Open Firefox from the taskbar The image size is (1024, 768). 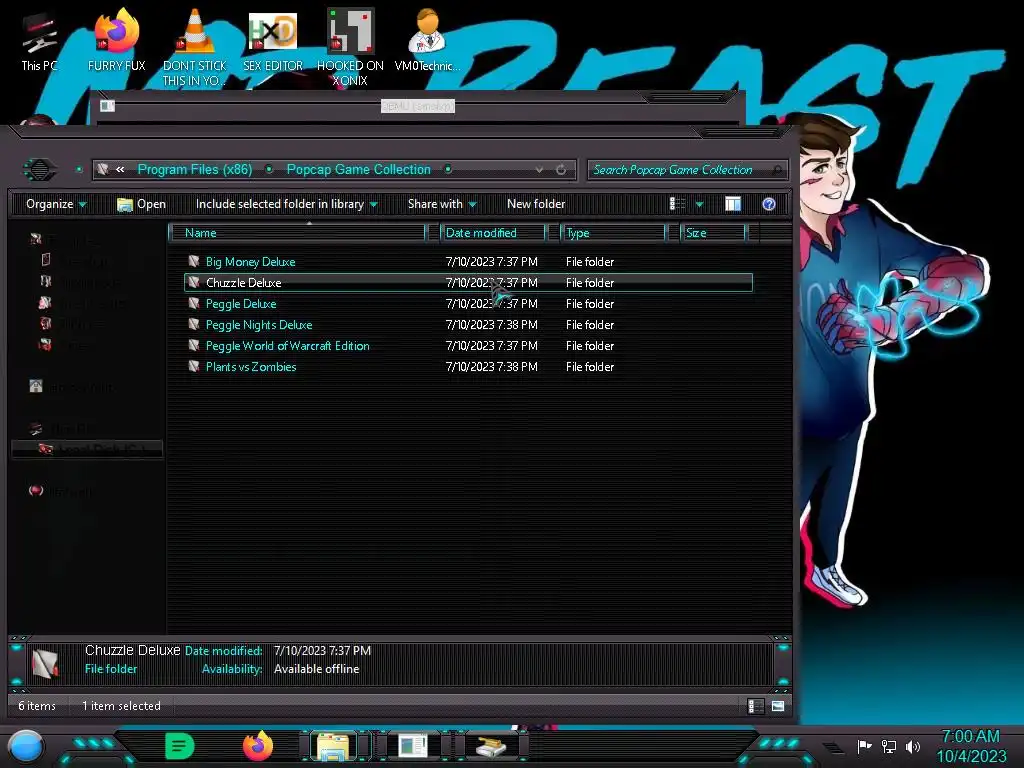258,746
